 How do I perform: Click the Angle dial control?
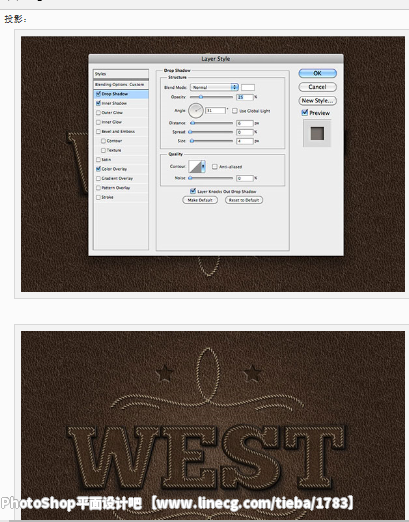point(196,111)
